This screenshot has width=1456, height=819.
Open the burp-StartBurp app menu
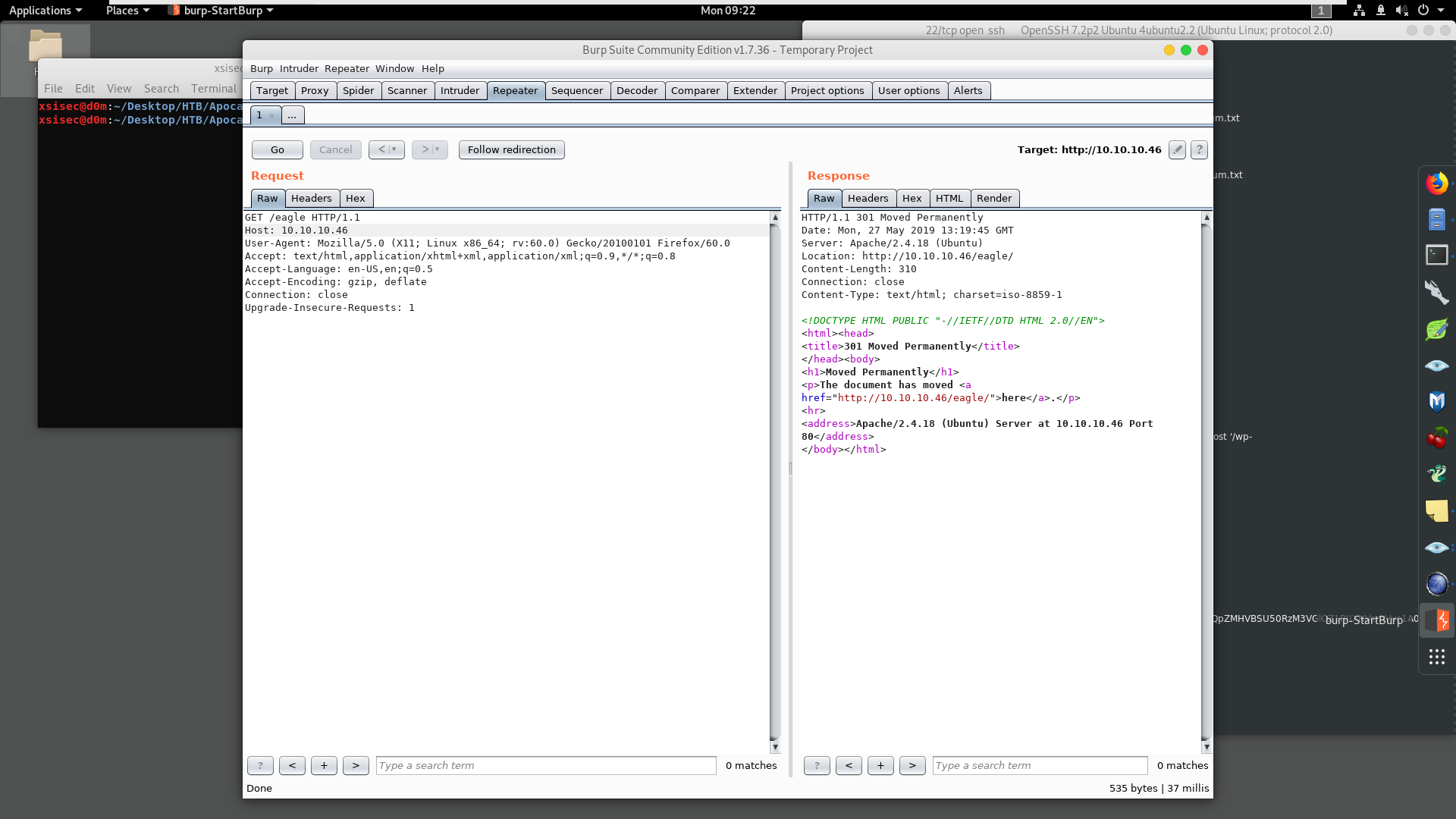pyautogui.click(x=221, y=11)
